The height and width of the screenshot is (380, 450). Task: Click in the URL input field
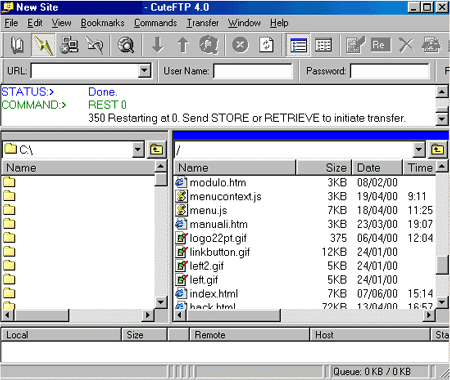pos(85,71)
